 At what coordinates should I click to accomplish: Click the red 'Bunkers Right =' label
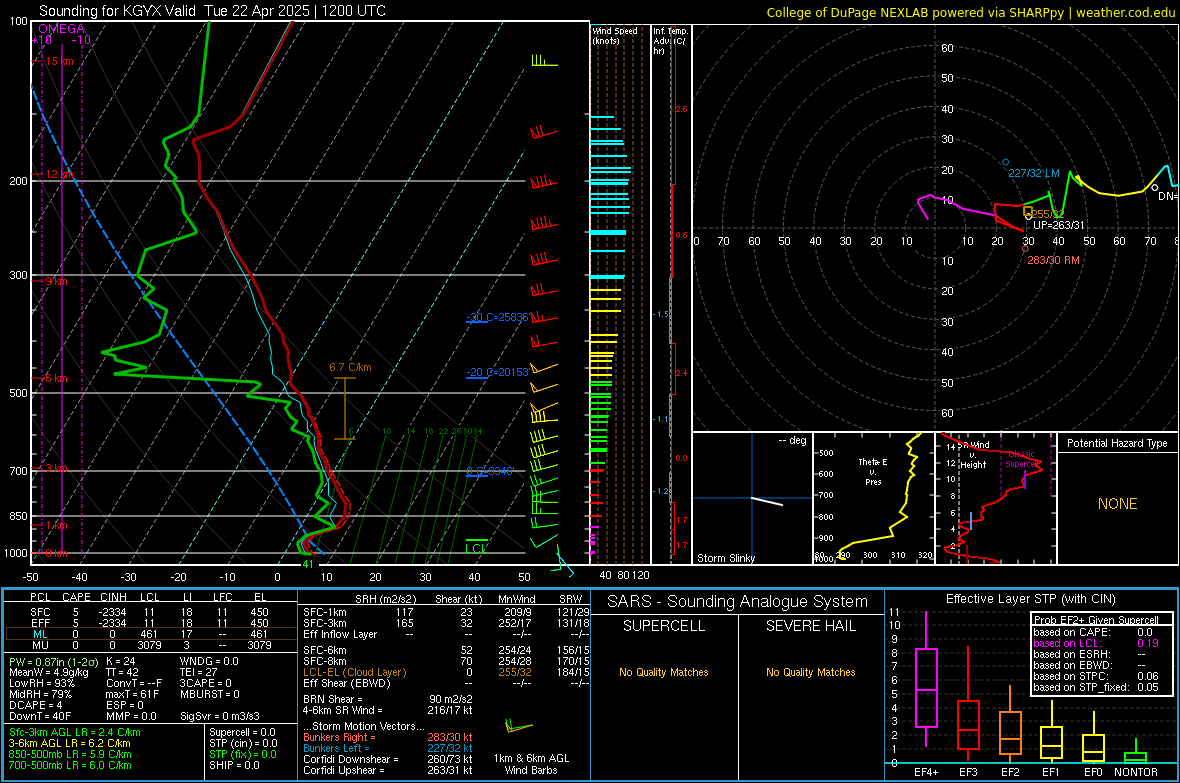tap(339, 737)
